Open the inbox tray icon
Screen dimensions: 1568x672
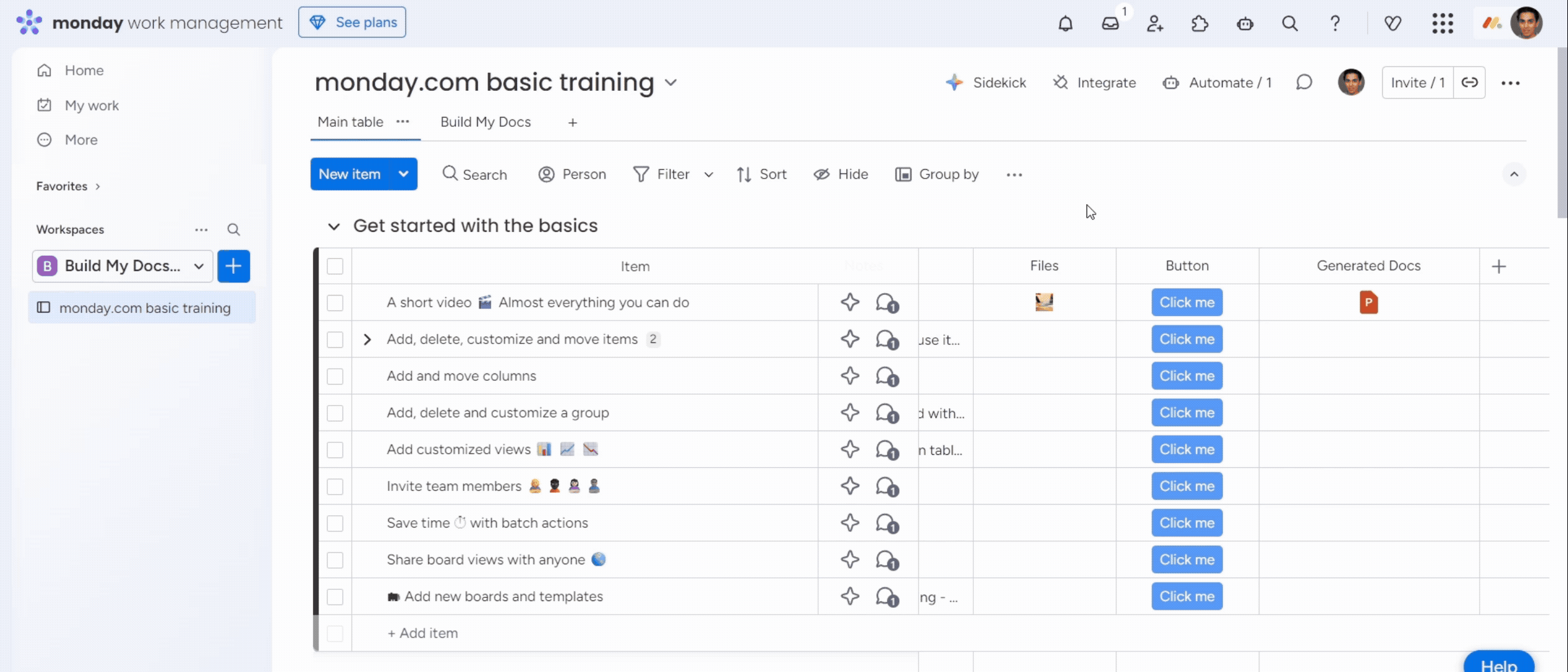(x=1110, y=24)
